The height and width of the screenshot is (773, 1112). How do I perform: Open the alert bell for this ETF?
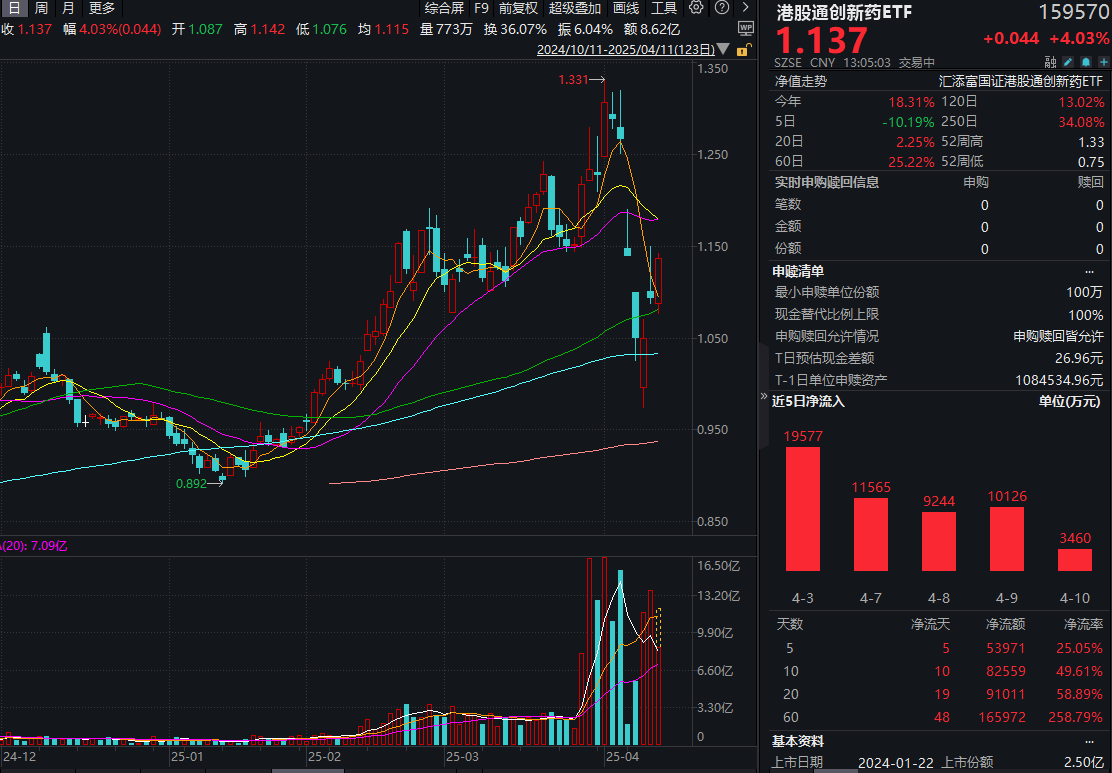(1085, 61)
